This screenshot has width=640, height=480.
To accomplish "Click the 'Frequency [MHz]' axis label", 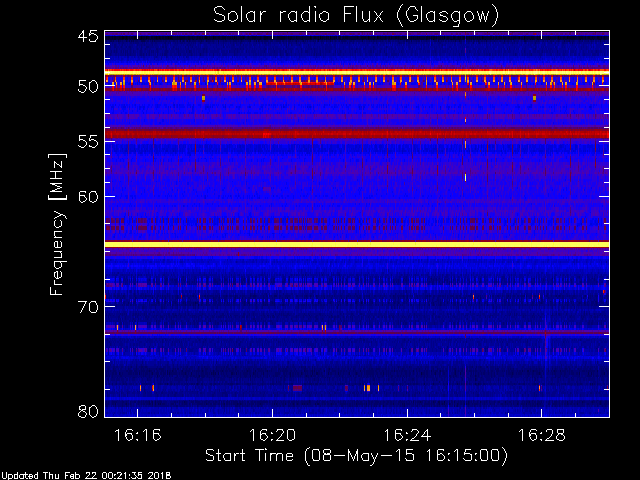I will [58, 224].
